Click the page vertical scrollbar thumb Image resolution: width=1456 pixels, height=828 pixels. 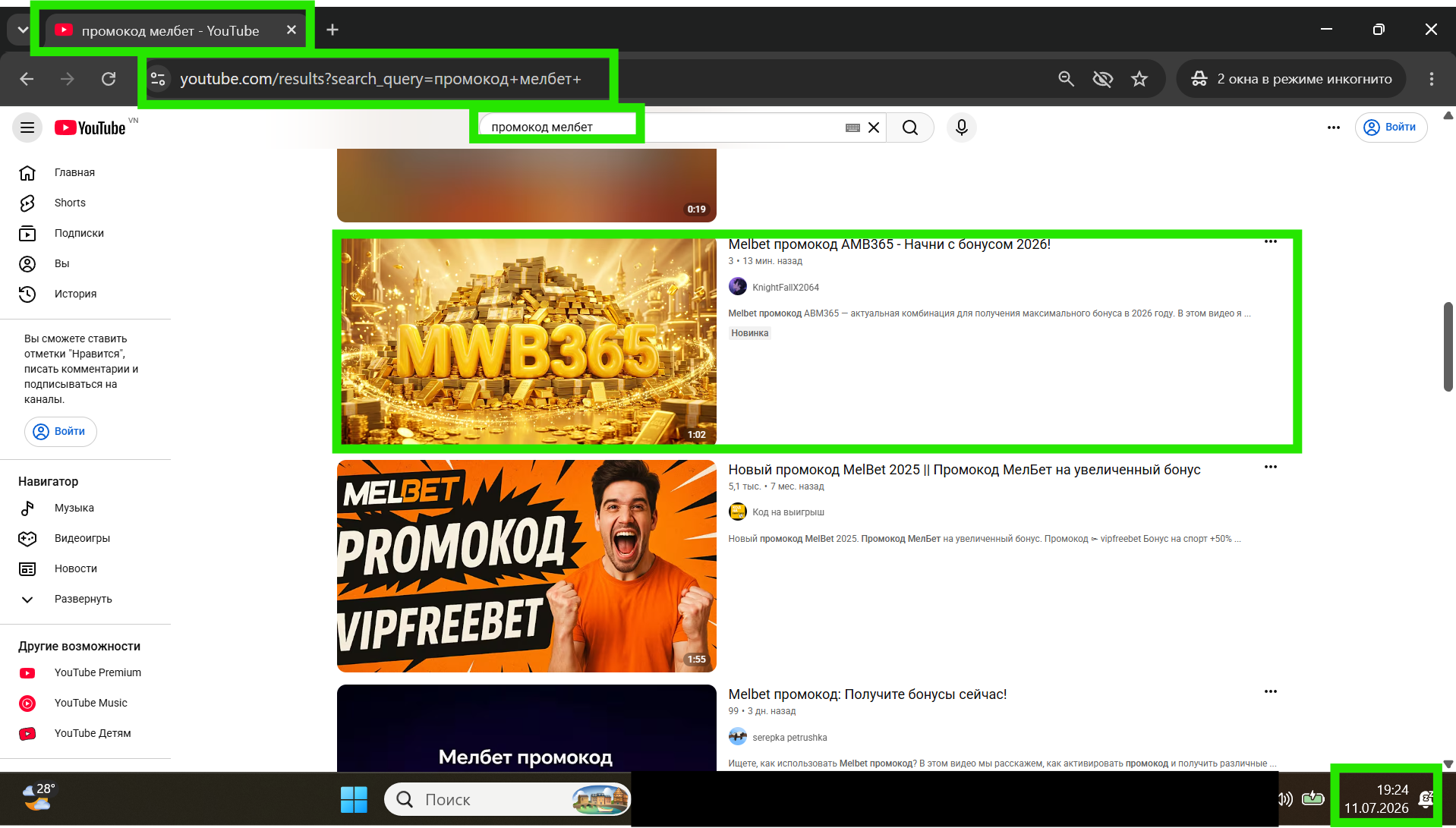point(1448,347)
